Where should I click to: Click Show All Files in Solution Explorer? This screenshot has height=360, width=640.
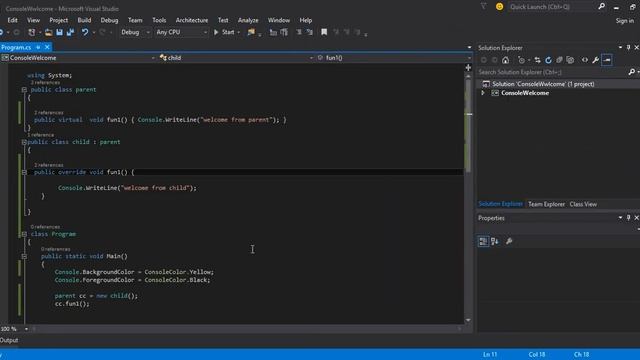coord(570,60)
